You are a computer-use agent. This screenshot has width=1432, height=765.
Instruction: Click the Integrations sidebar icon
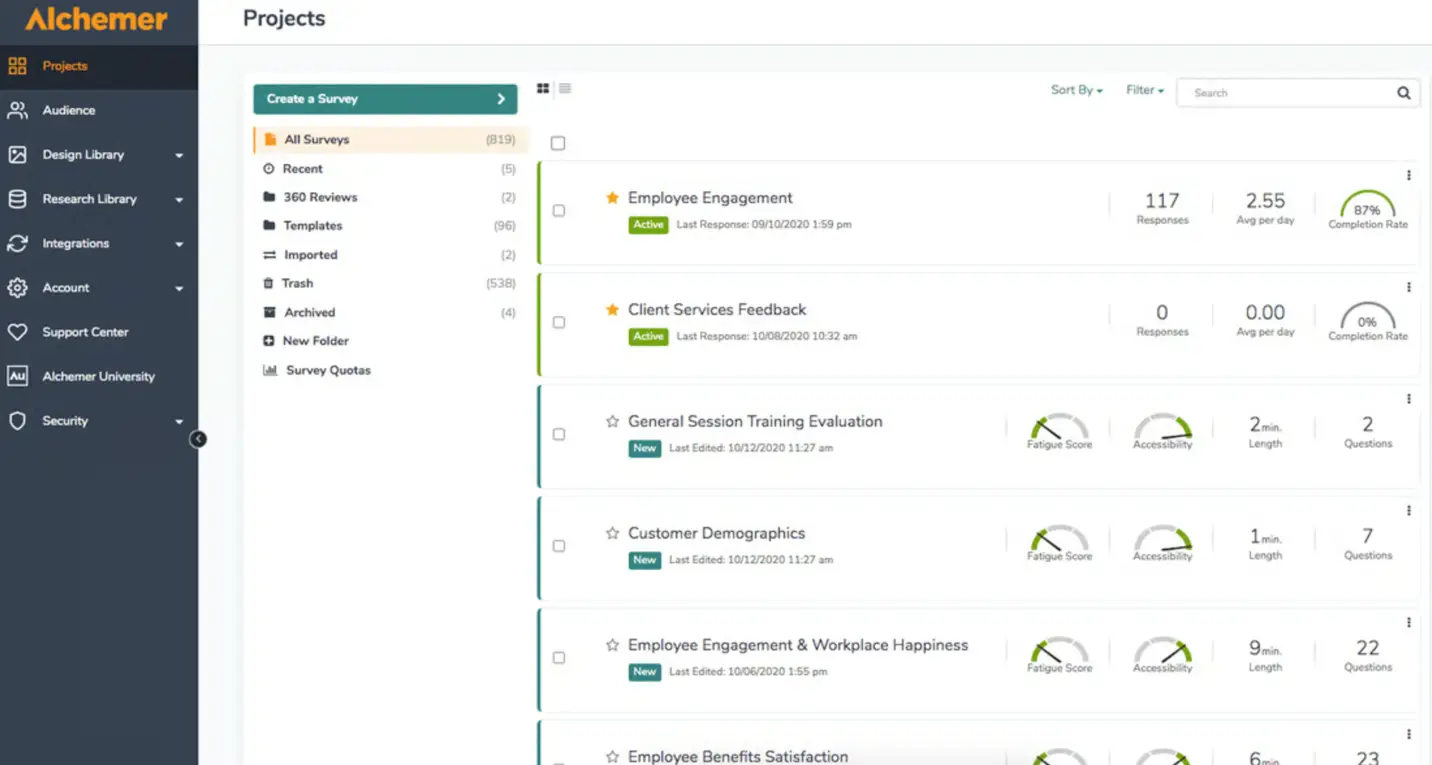coord(17,243)
